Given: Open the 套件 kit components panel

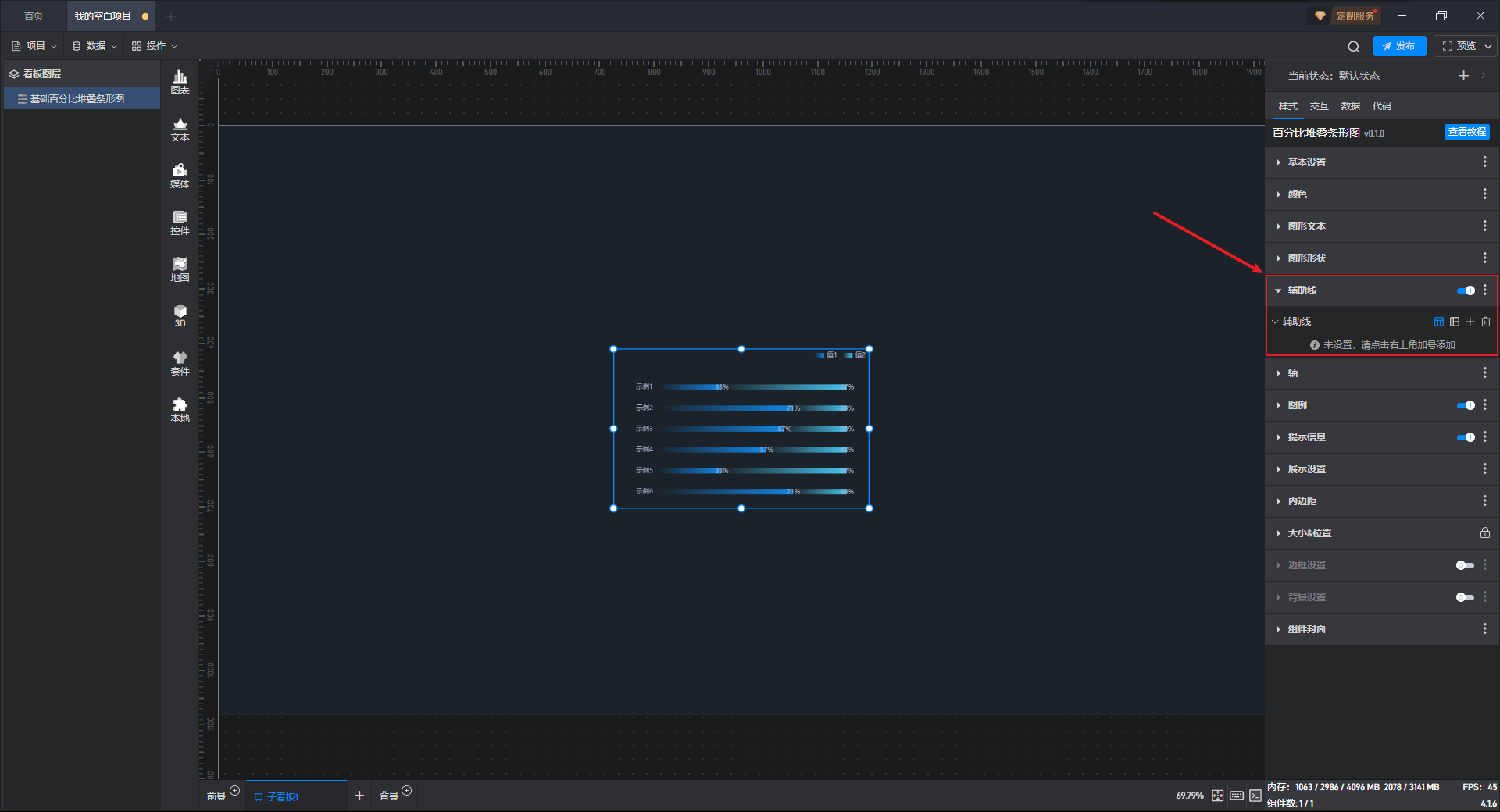Looking at the screenshot, I should 180,363.
